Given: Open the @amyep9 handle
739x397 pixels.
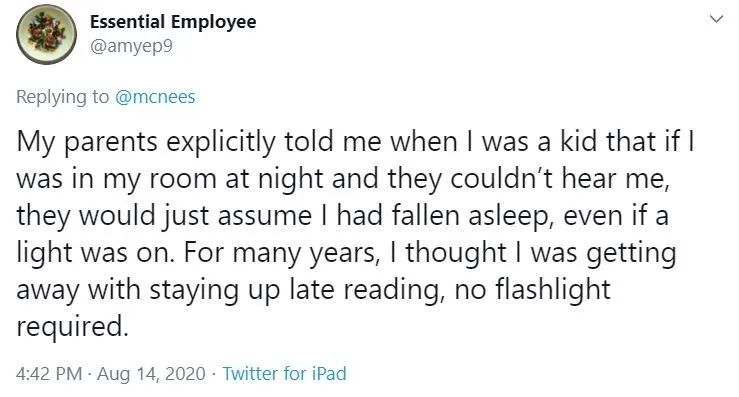Looking at the screenshot, I should (x=131, y=46).
